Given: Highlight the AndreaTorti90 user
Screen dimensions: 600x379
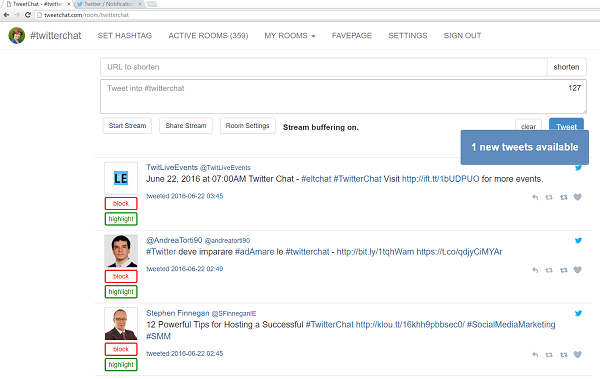Looking at the screenshot, I should 121,292.
